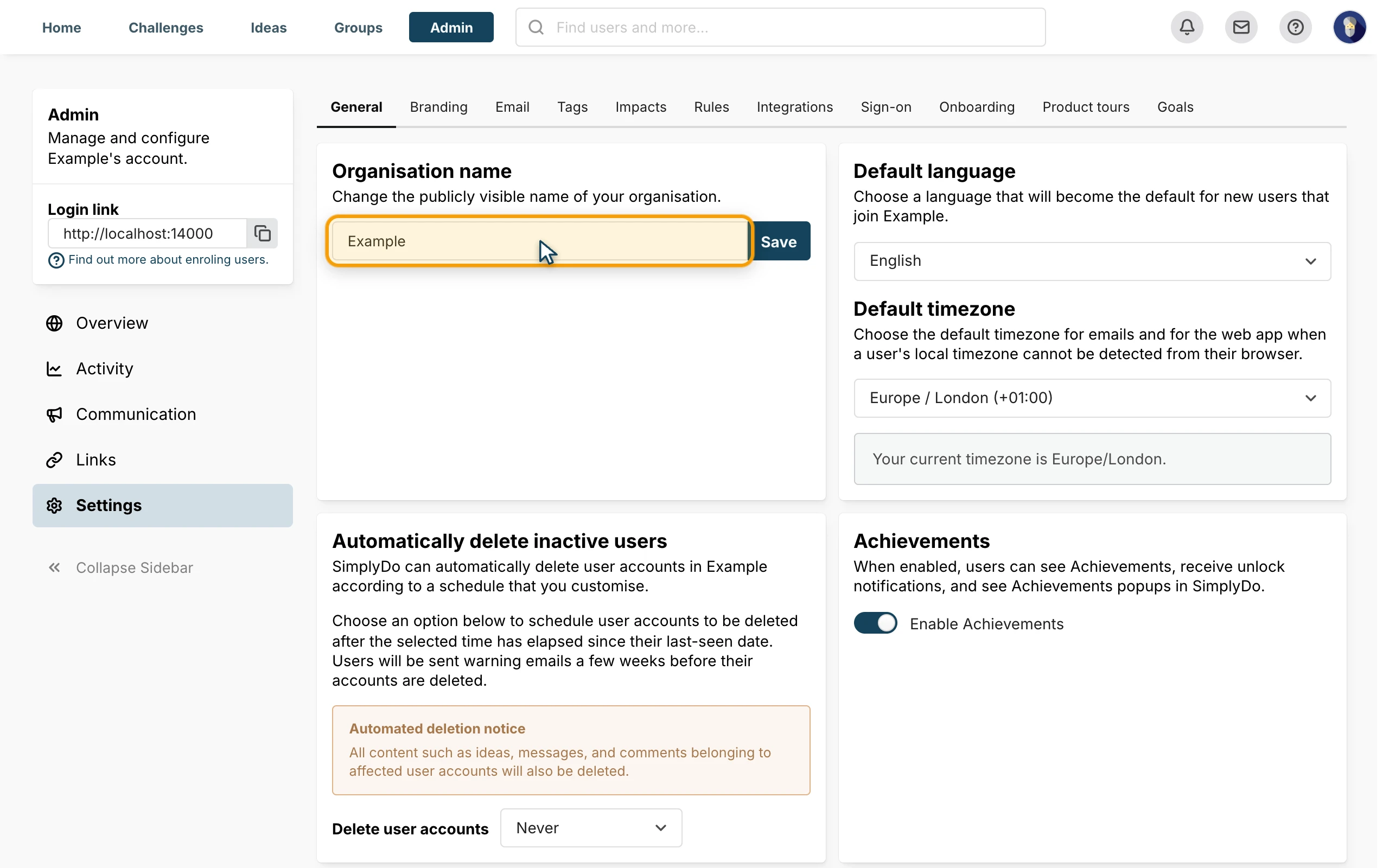
Task: Open the Default timezone dropdown
Action: pos(1092,398)
